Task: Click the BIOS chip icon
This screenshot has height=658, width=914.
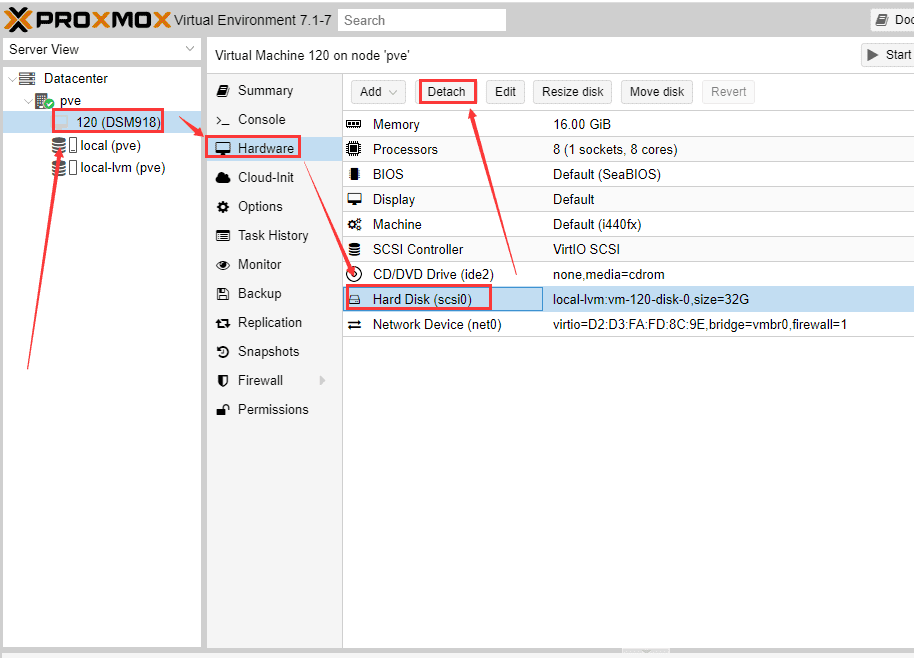Action: (354, 174)
